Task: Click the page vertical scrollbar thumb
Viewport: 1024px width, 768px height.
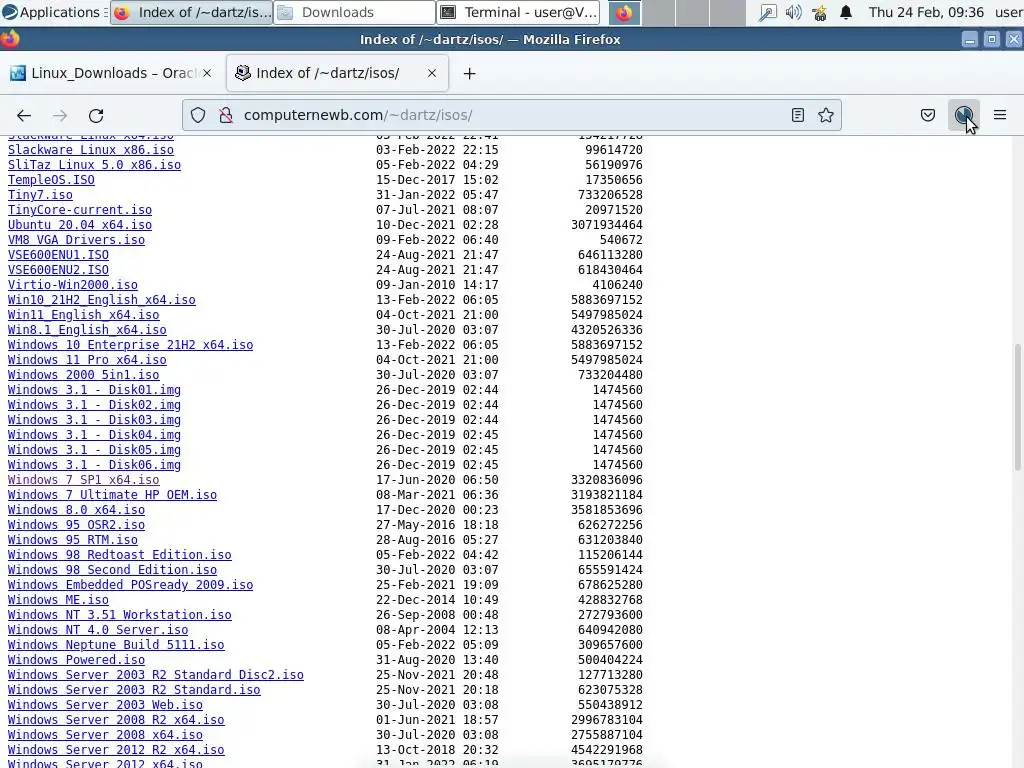Action: point(1017,406)
